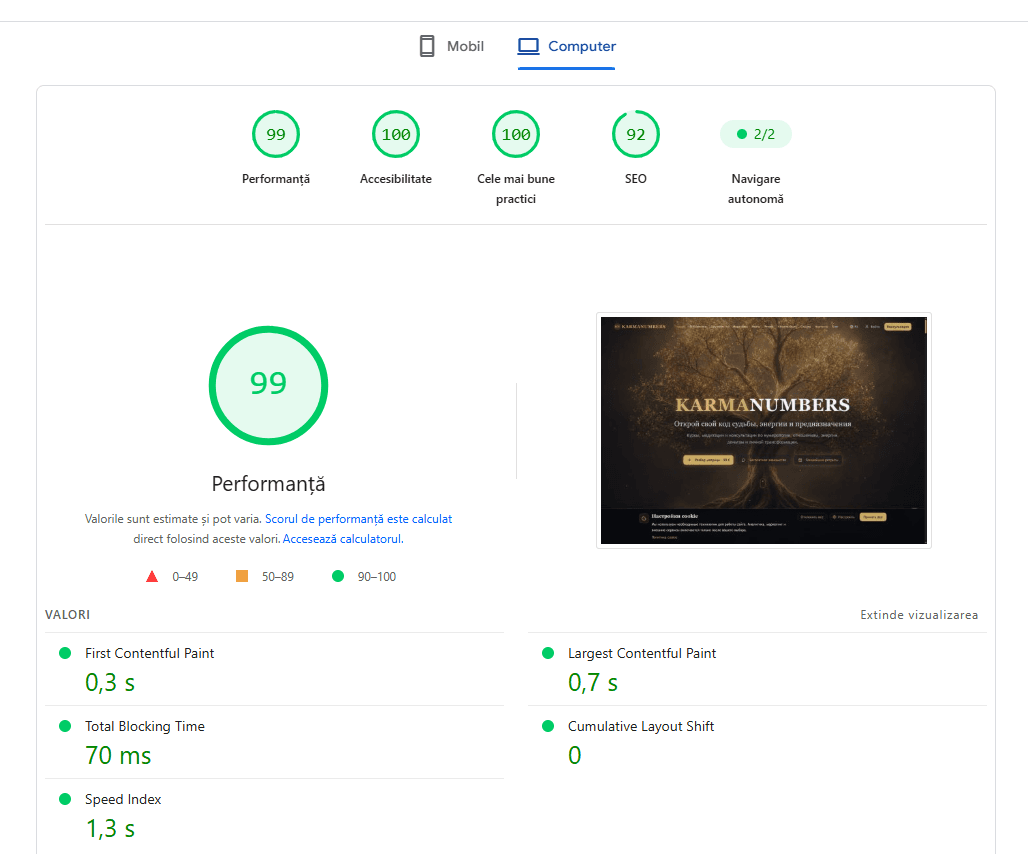Click the 1,3 s Speed Index value
This screenshot has height=854, width=1028.
(110, 829)
